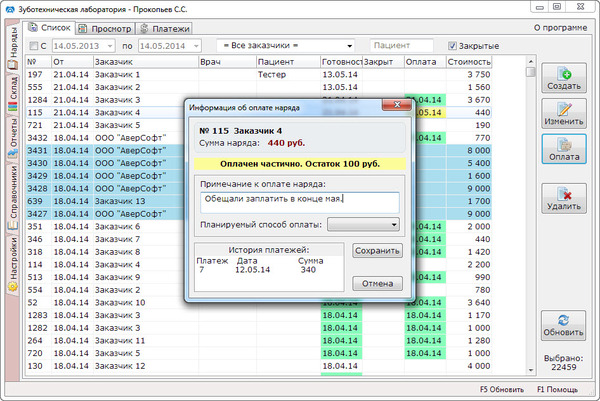Select row 264 Заказчик 11

click(259, 341)
